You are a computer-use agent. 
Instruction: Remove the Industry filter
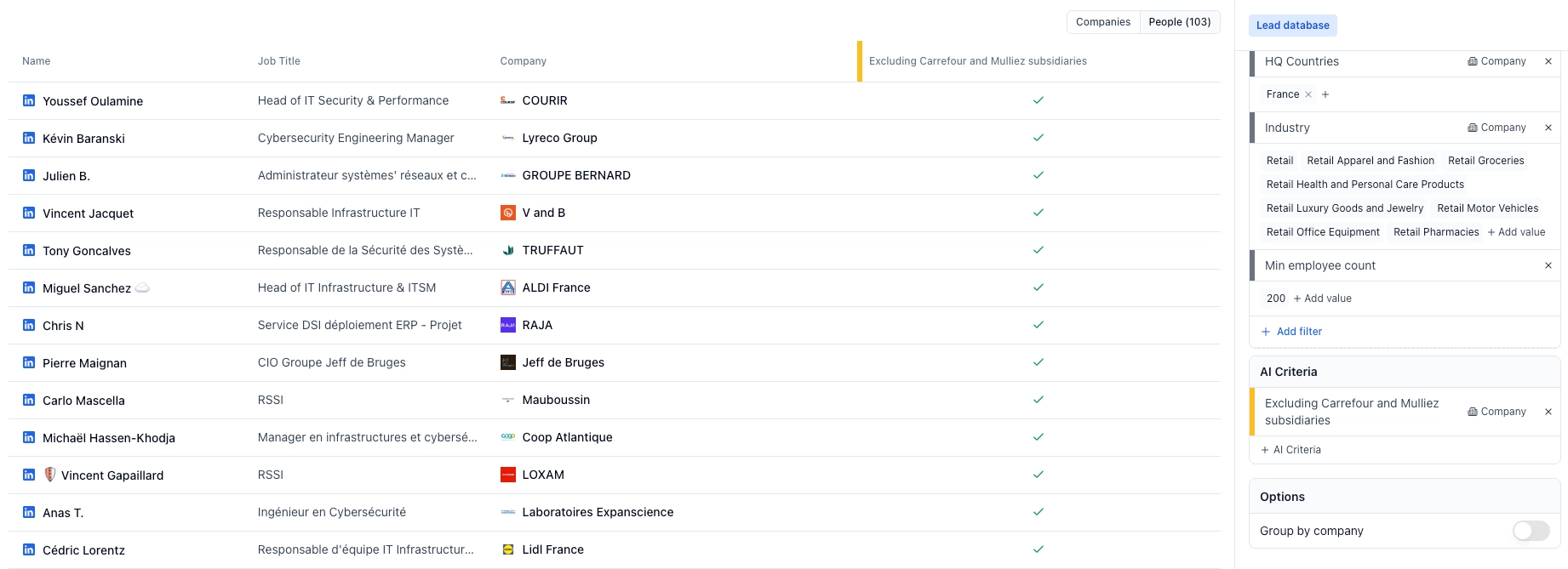[1548, 128]
